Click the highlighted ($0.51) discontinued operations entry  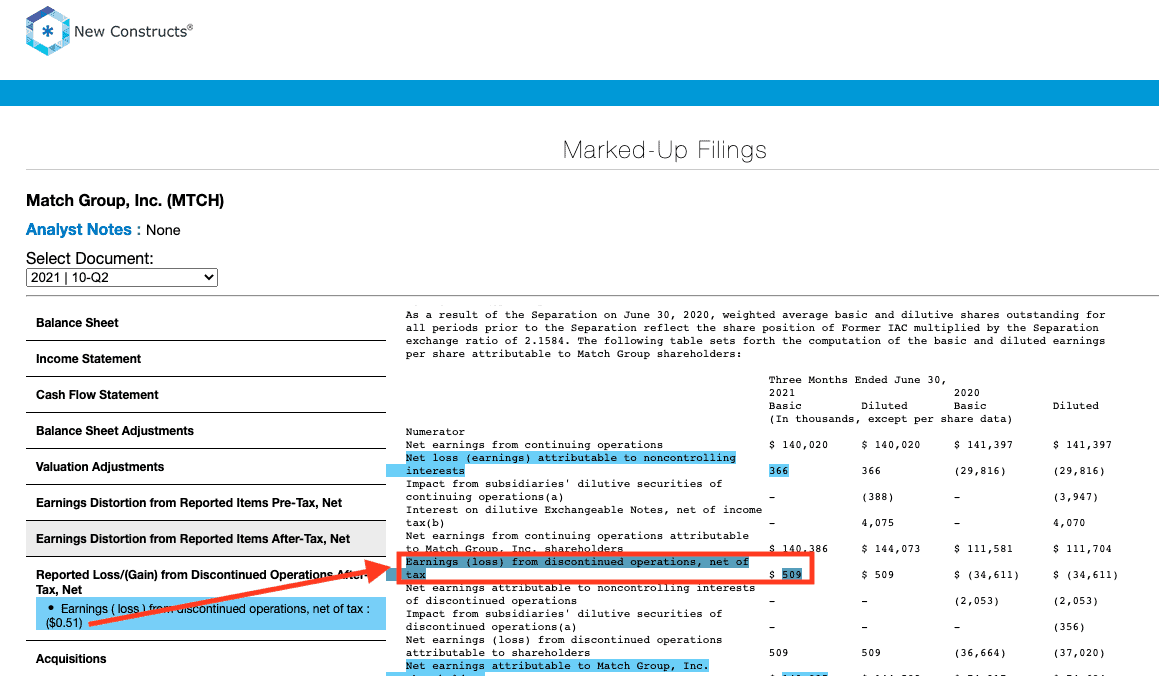(x=211, y=614)
